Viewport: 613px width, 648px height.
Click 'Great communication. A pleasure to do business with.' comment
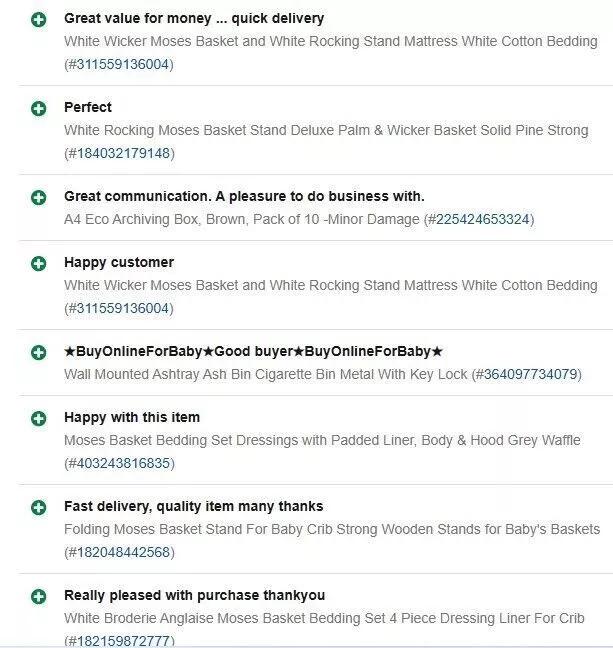point(244,196)
